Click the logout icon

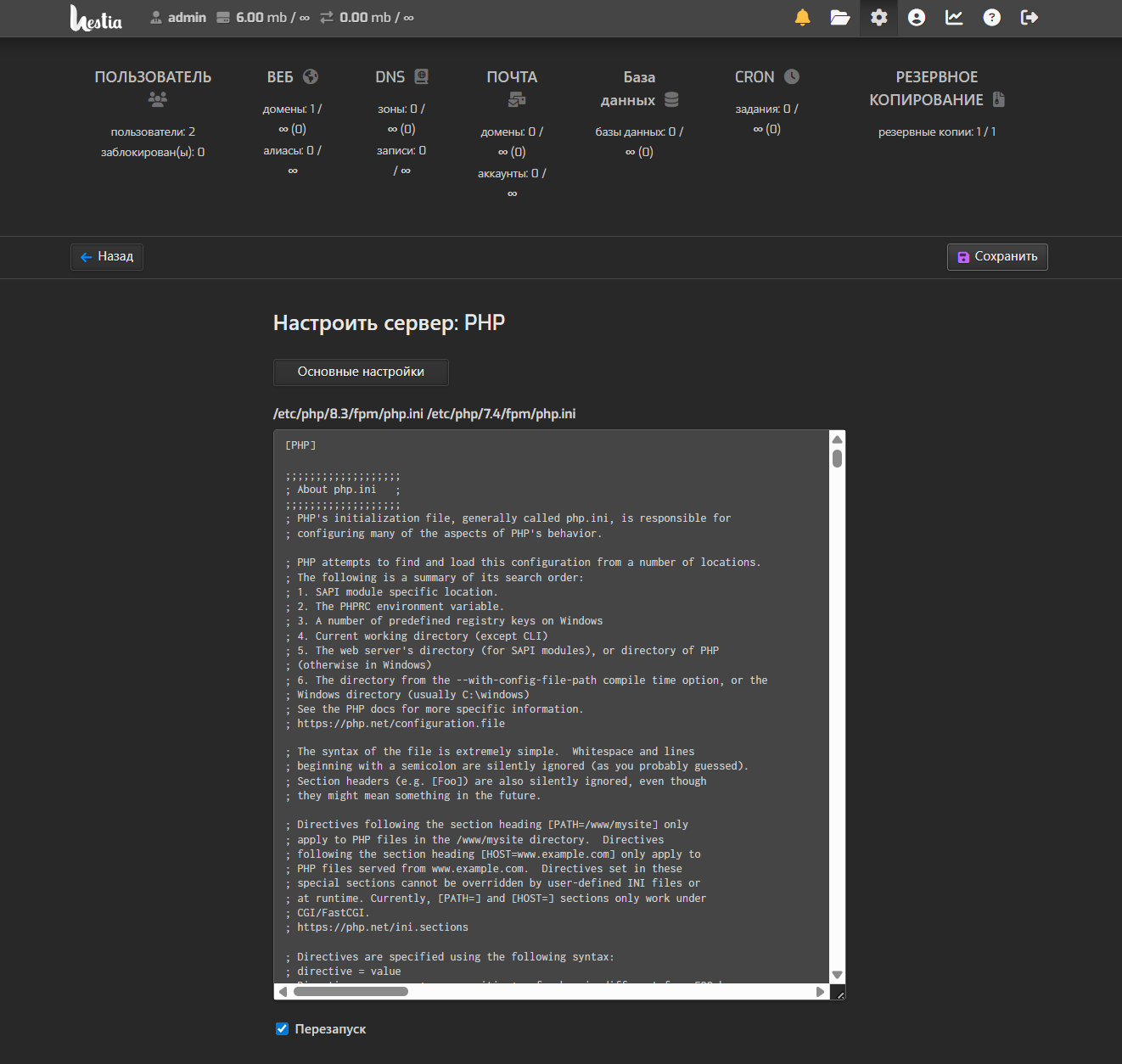[x=1029, y=18]
